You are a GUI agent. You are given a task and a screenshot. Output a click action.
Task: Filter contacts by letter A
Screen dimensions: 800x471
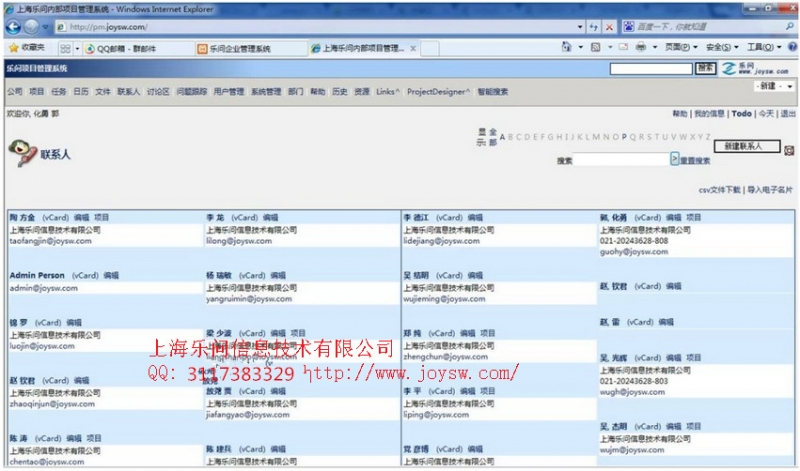click(x=502, y=137)
